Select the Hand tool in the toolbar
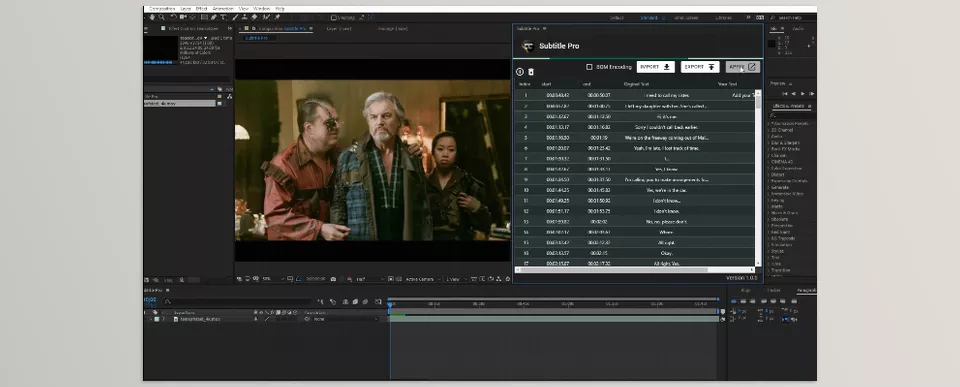This screenshot has width=960, height=387. [152, 17]
